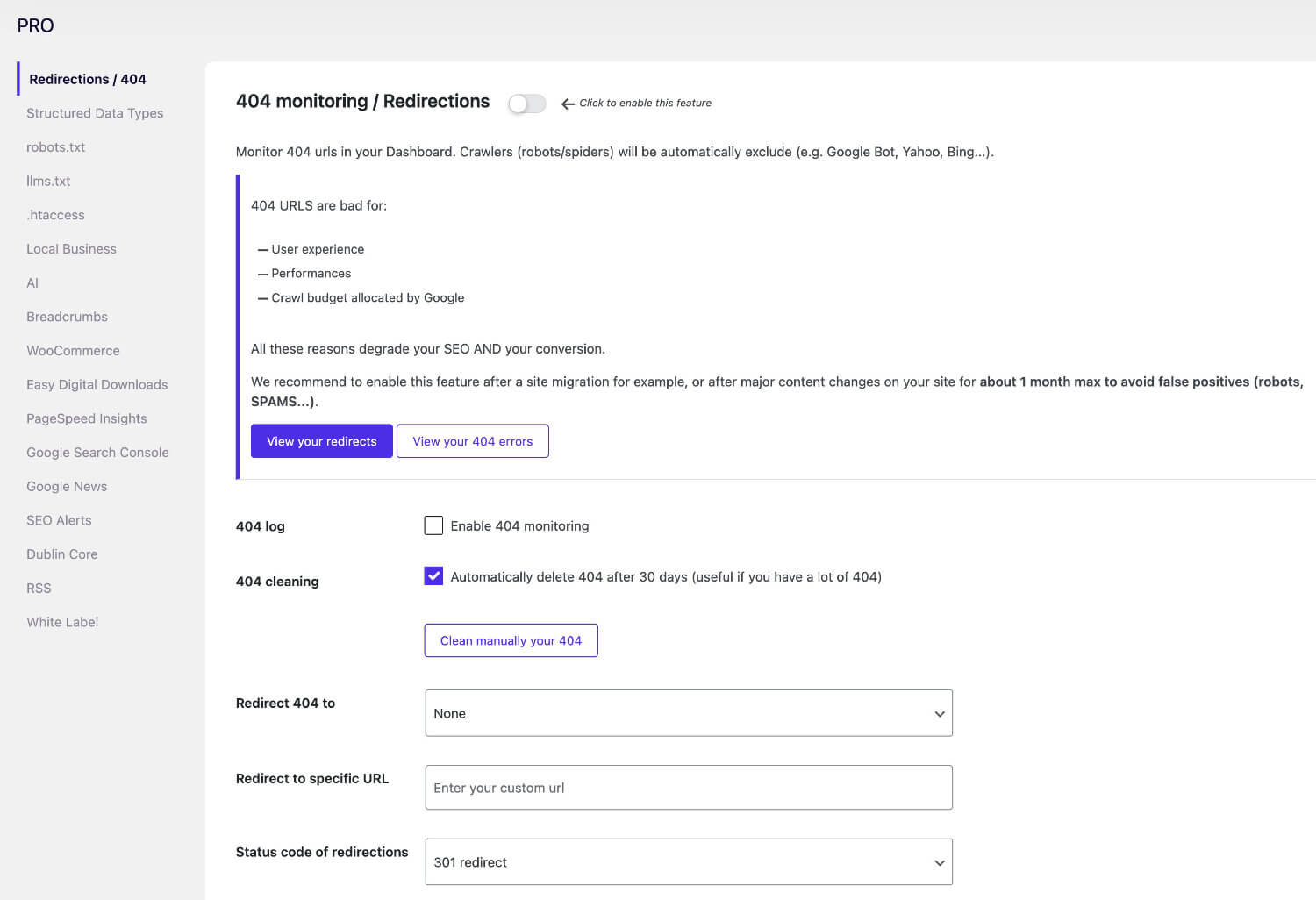Go to PageSpeed Insights section

coord(86,418)
